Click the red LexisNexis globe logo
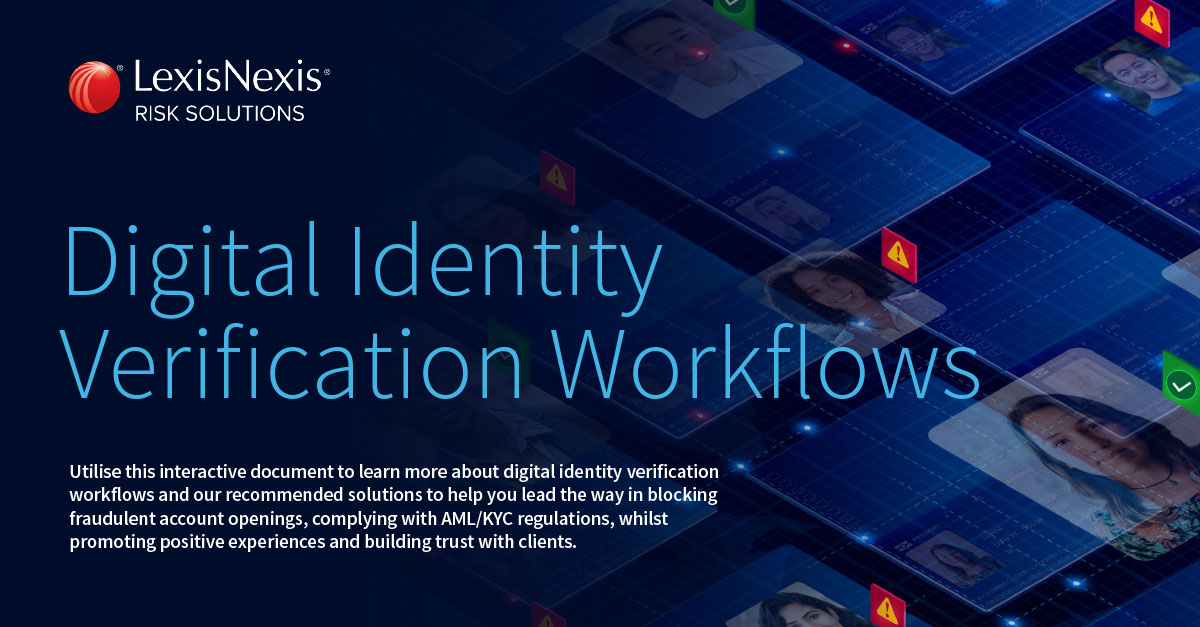 coord(94,87)
